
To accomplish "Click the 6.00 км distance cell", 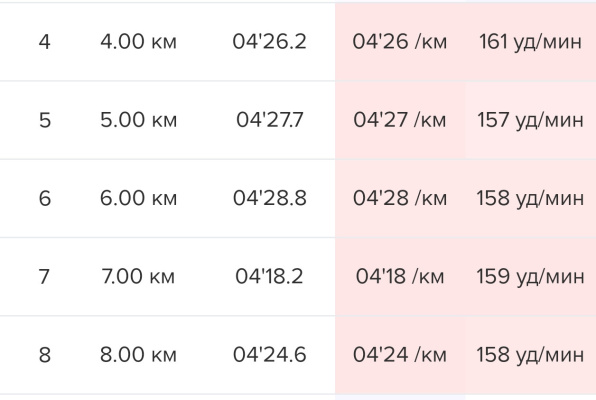I will tap(138, 198).
